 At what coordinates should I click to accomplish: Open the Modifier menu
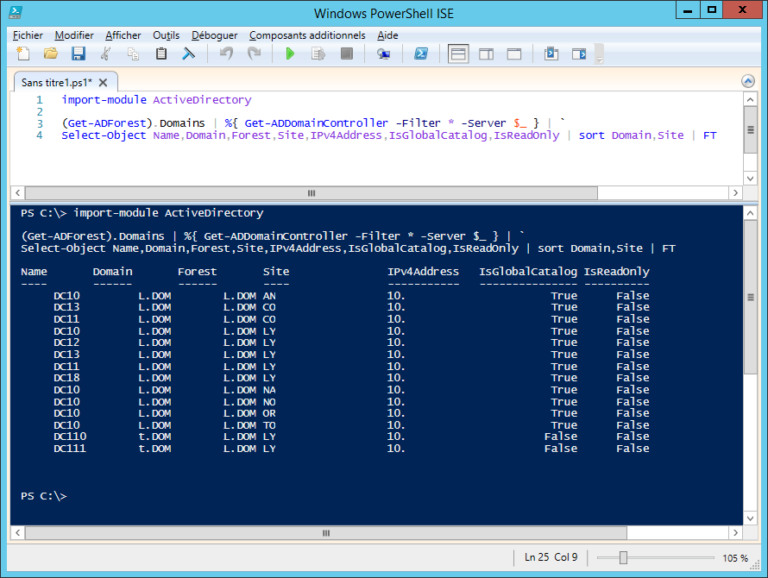74,35
